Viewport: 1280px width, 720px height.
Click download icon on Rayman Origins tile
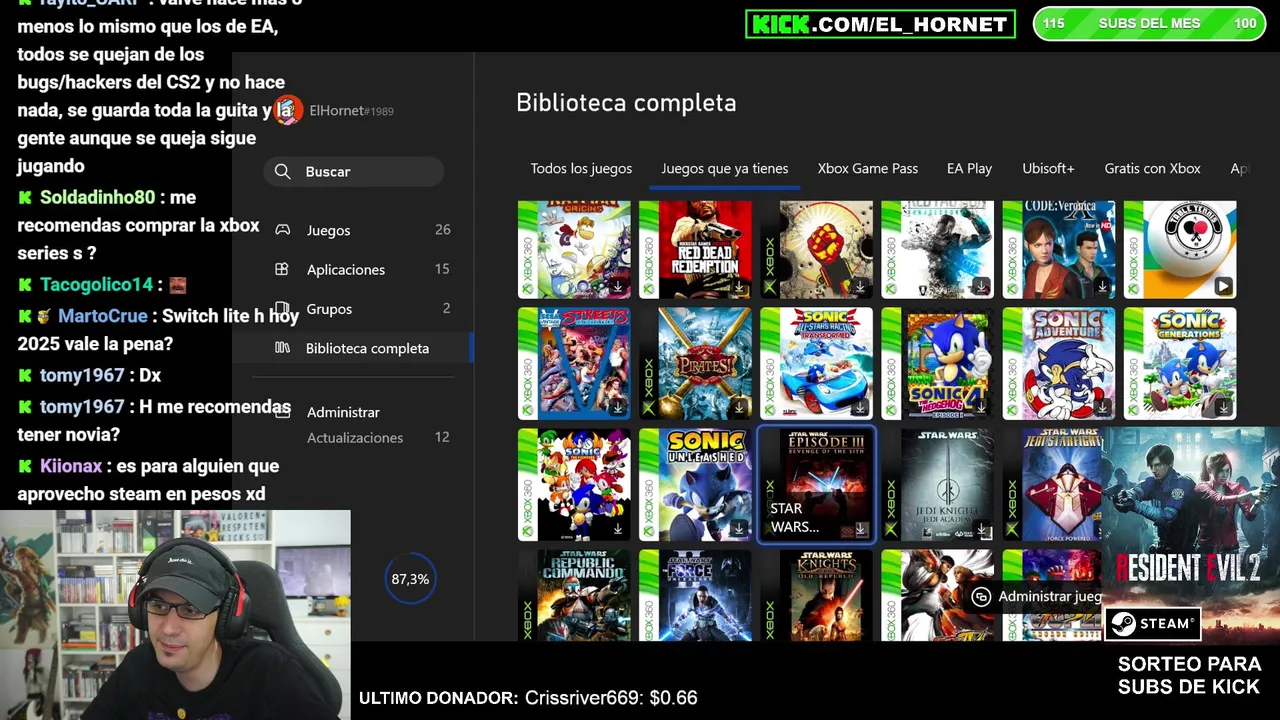point(618,287)
